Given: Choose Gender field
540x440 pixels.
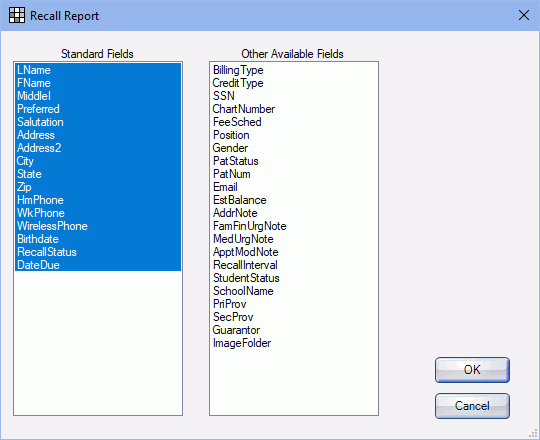Looking at the screenshot, I should [294, 148].
